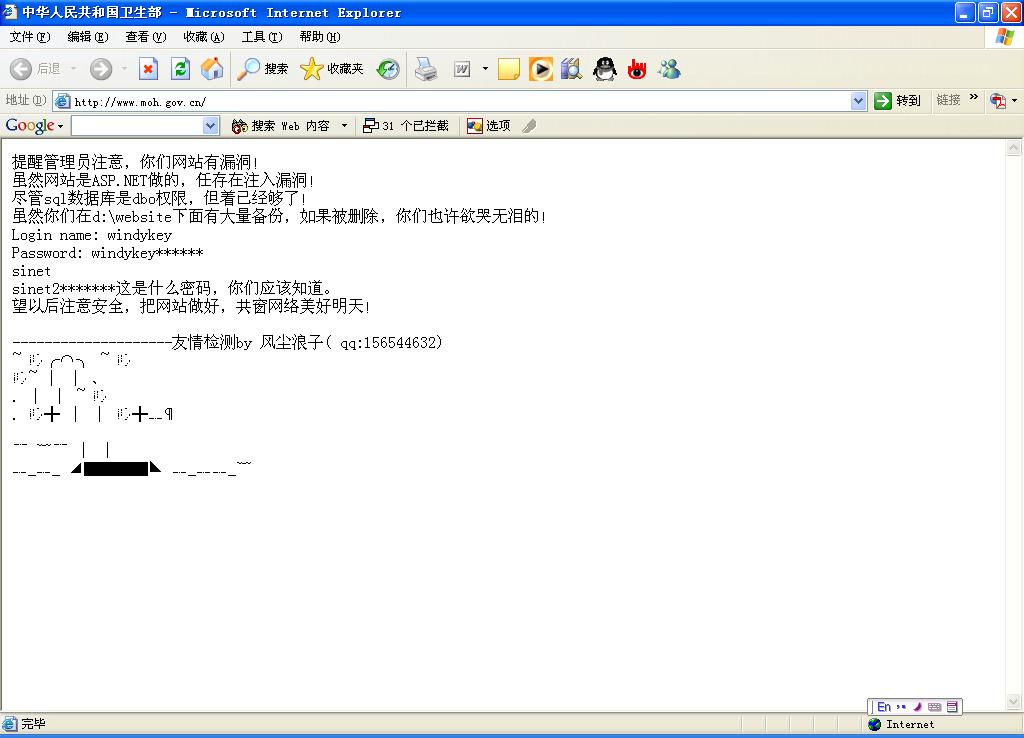Toggle the Google highlighter pen
The image size is (1024, 738).
(530, 126)
